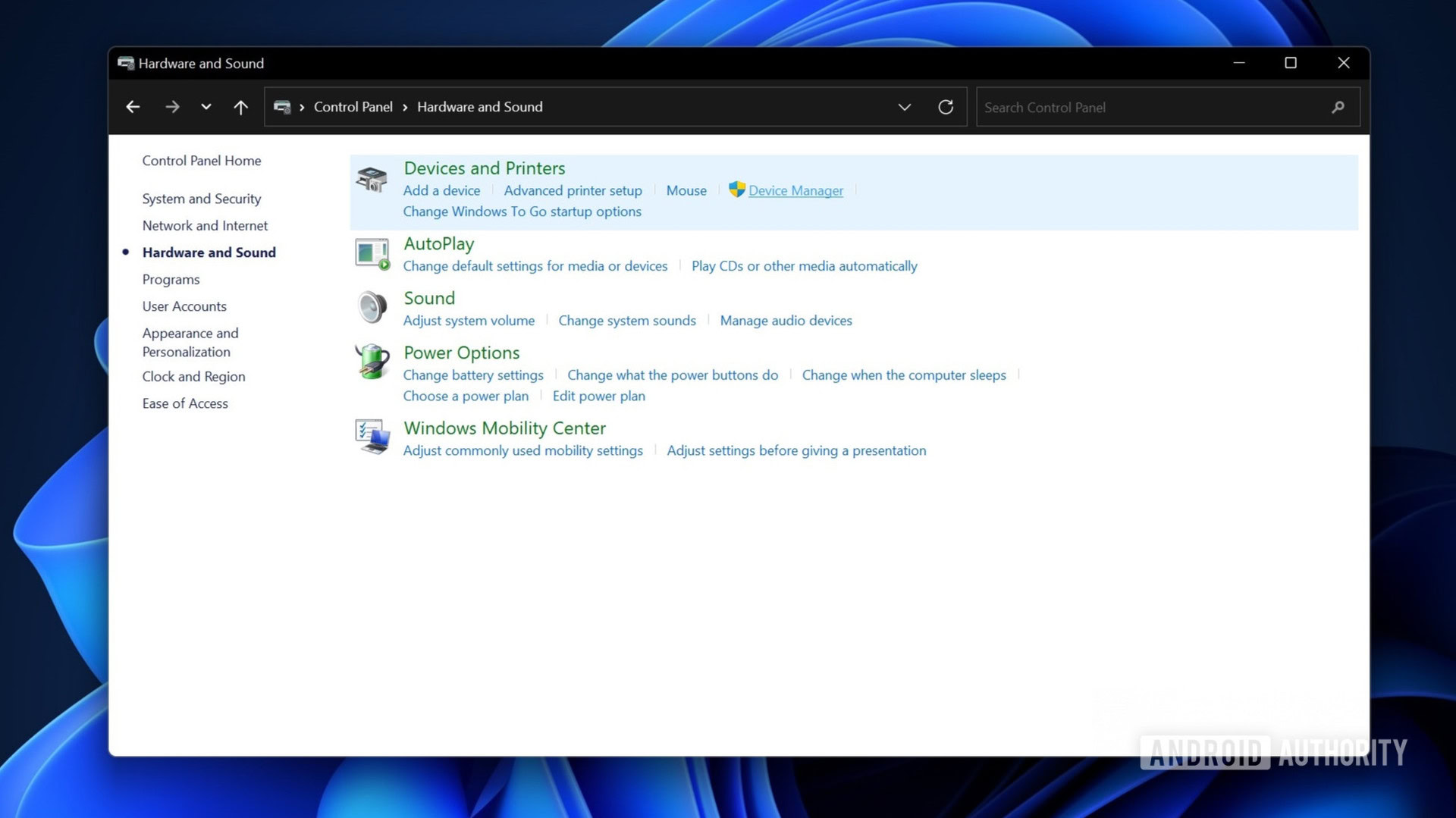Click Adjust system volume
Image resolution: width=1456 pixels, height=818 pixels.
(469, 320)
